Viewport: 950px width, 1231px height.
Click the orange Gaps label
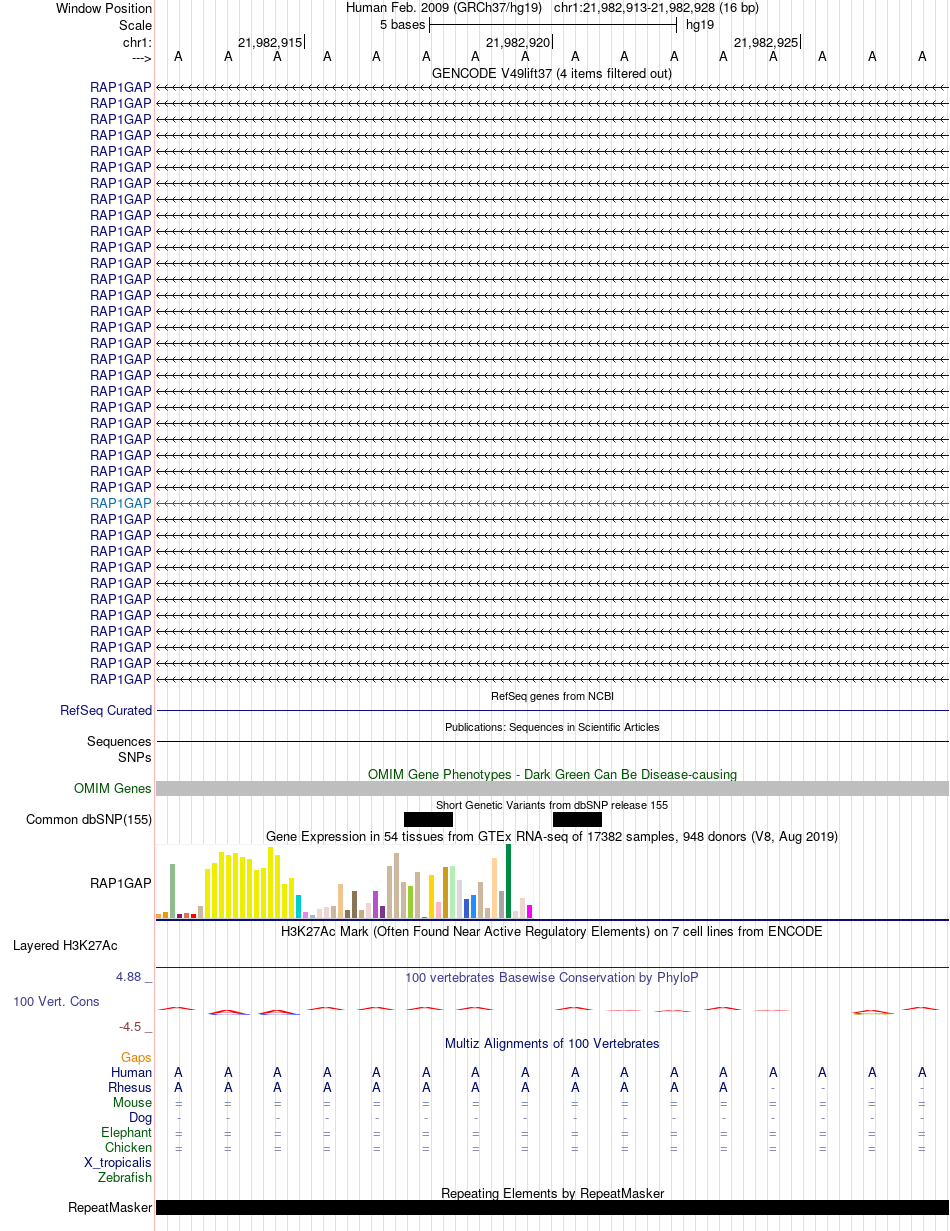pyautogui.click(x=136, y=1057)
